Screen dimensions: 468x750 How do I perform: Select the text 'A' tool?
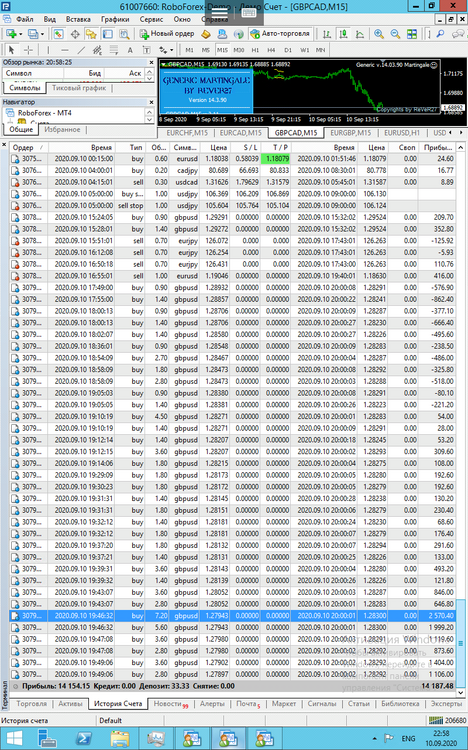pyautogui.click(x=130, y=50)
